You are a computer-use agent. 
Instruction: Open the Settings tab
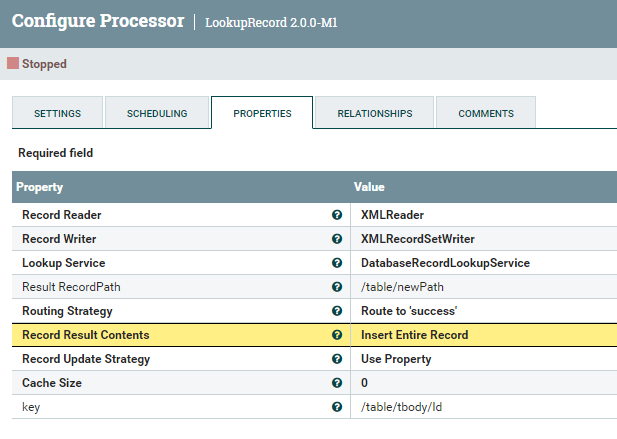57,113
